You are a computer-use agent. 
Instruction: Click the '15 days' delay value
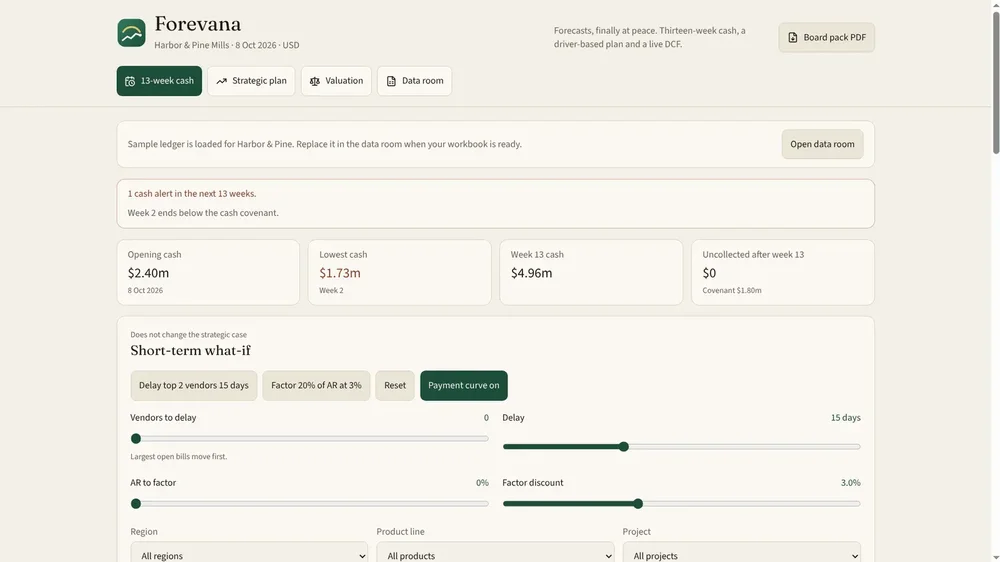coord(846,418)
